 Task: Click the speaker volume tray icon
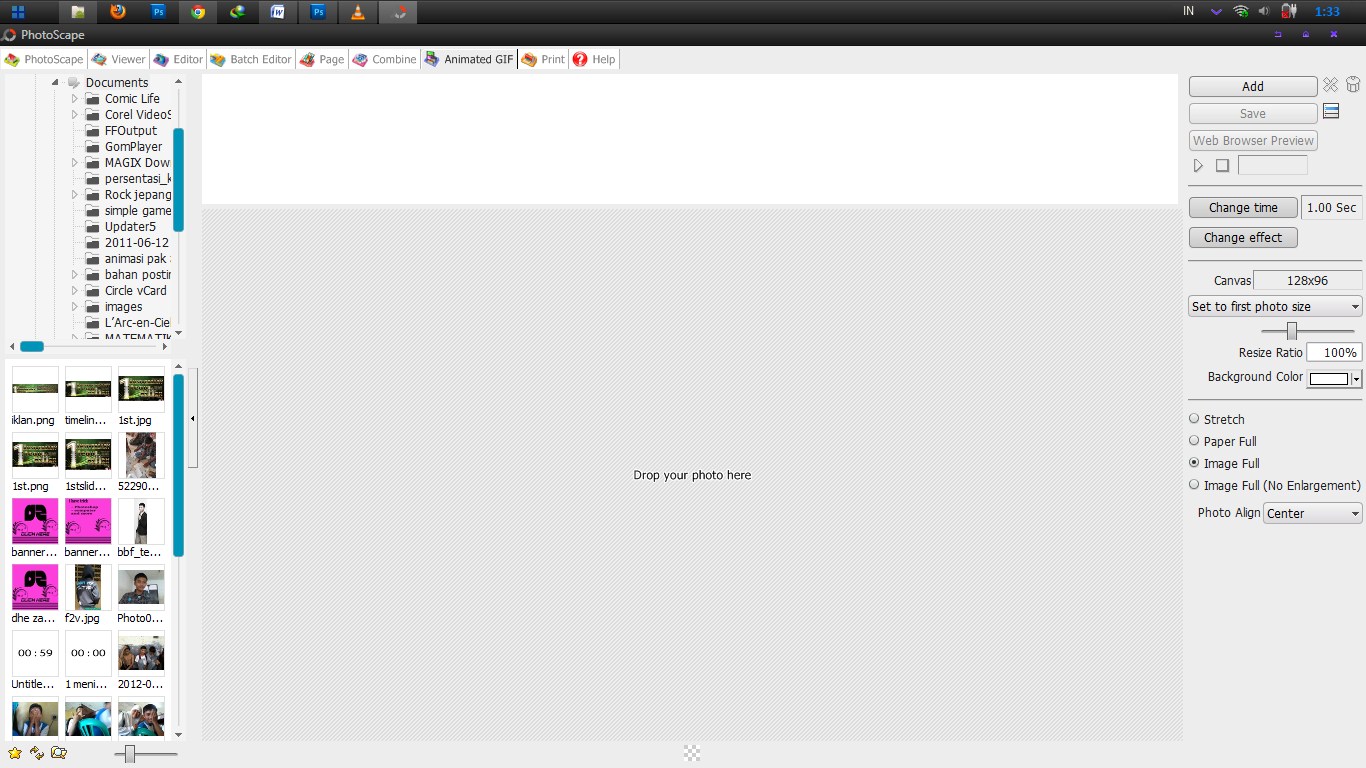pos(1264,11)
